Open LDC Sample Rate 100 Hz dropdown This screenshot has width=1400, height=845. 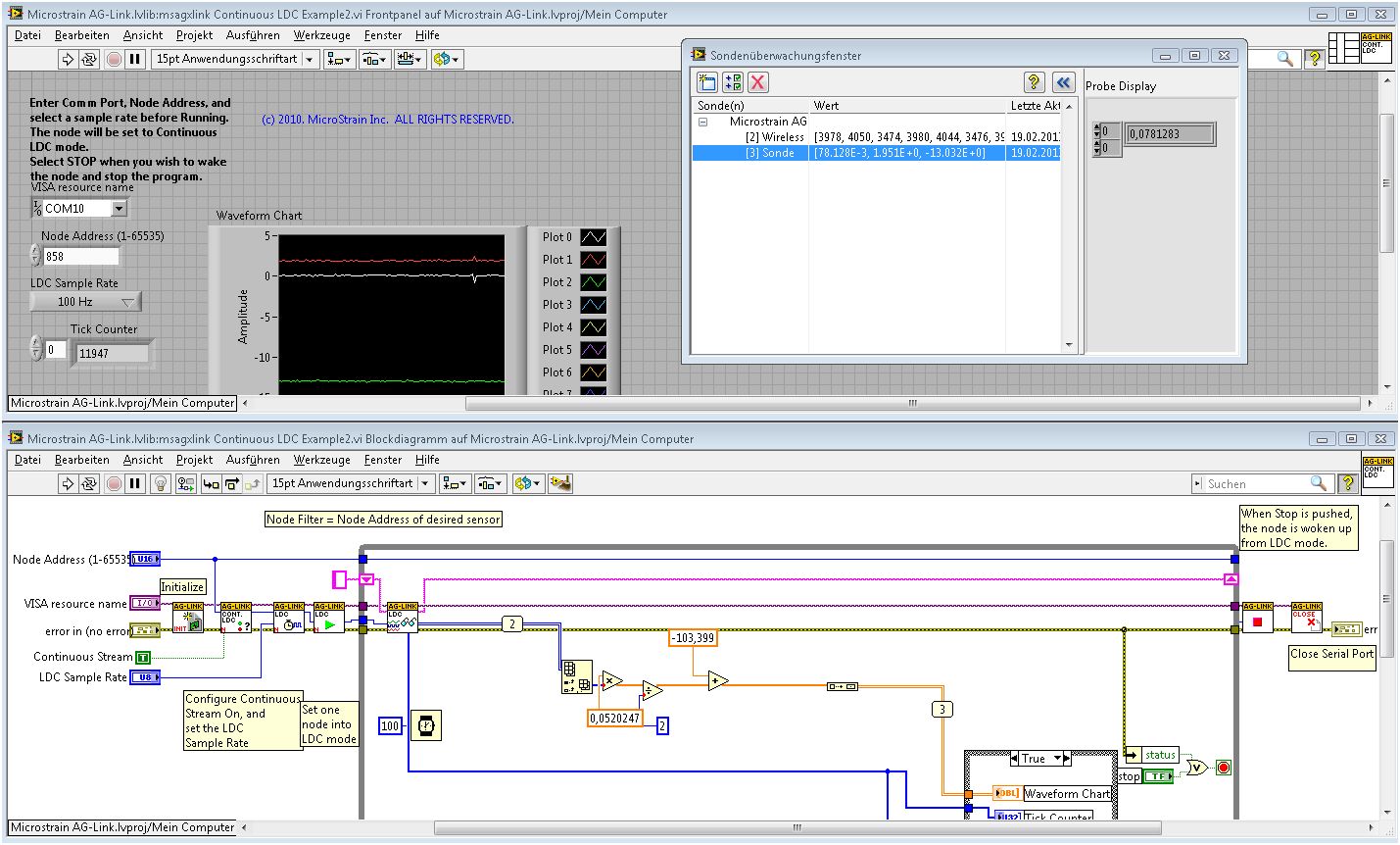(86, 302)
